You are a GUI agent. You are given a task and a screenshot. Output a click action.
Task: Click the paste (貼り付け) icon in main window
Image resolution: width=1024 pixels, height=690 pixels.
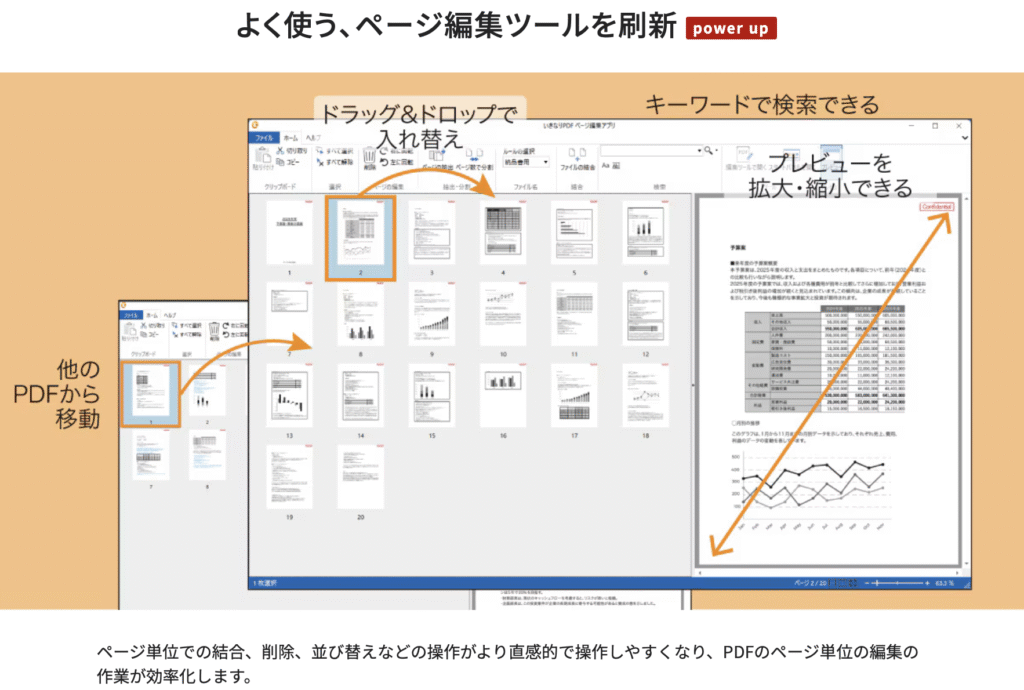[263, 157]
